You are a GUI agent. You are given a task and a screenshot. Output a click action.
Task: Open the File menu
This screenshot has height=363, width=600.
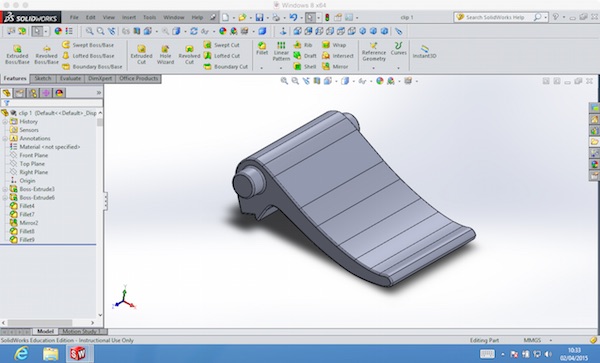pyautogui.click(x=74, y=17)
